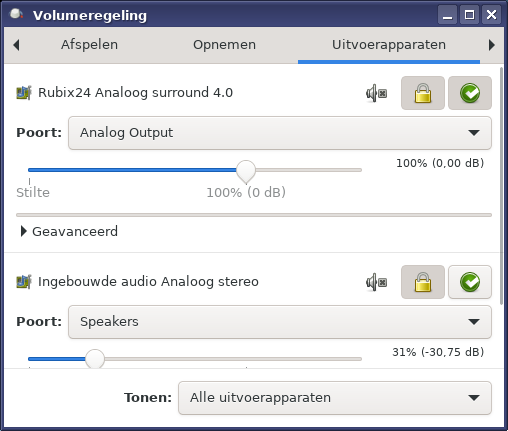
Task: Show previous tabs with left arrow
Action: 16,45
